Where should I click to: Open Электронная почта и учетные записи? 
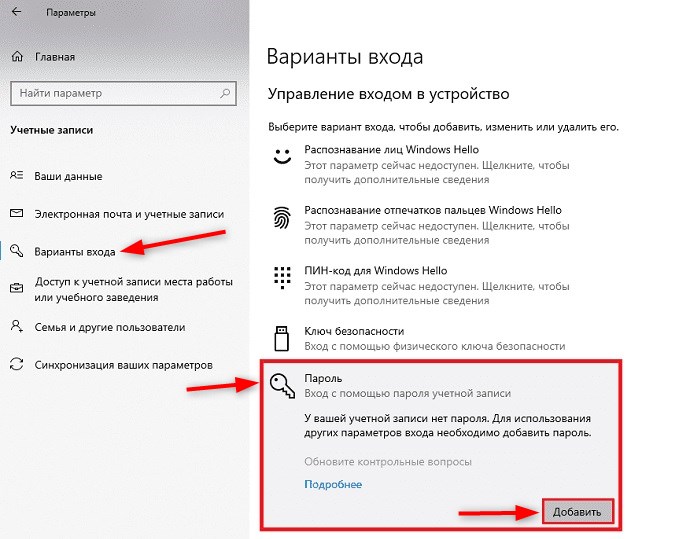coord(129,214)
